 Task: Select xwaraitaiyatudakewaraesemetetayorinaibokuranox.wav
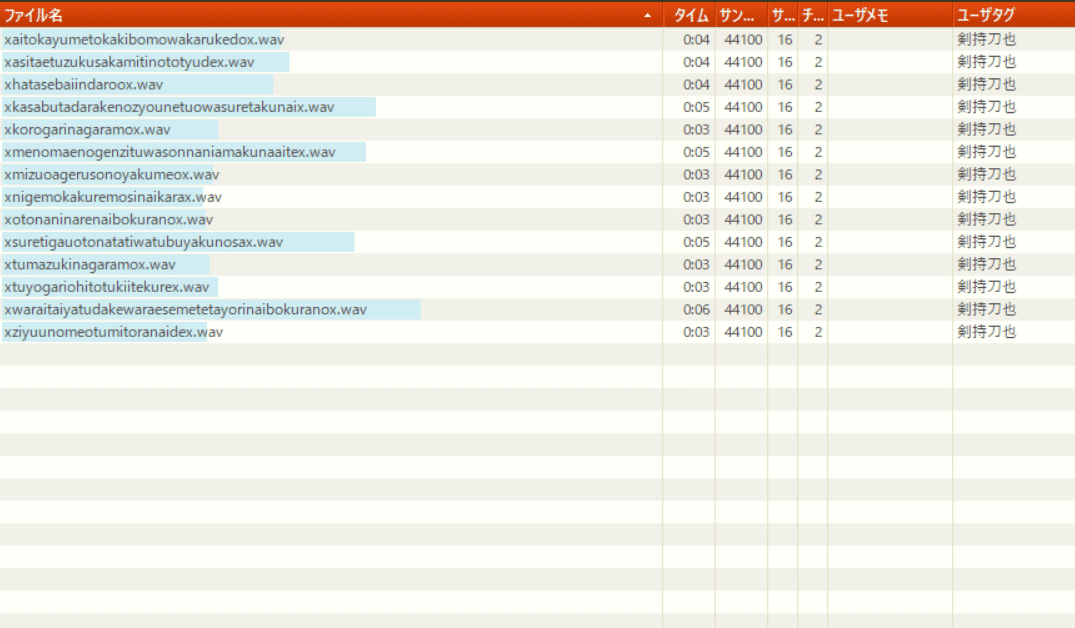185,310
